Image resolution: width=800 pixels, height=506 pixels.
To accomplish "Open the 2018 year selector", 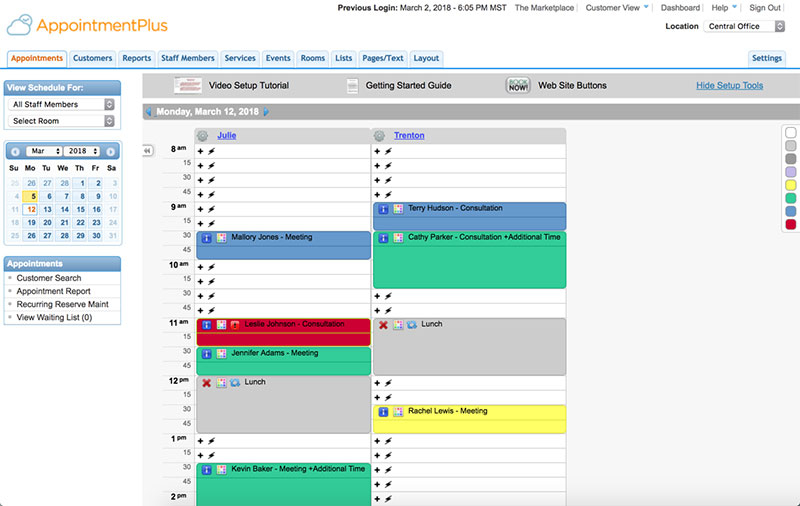I will click(x=82, y=151).
